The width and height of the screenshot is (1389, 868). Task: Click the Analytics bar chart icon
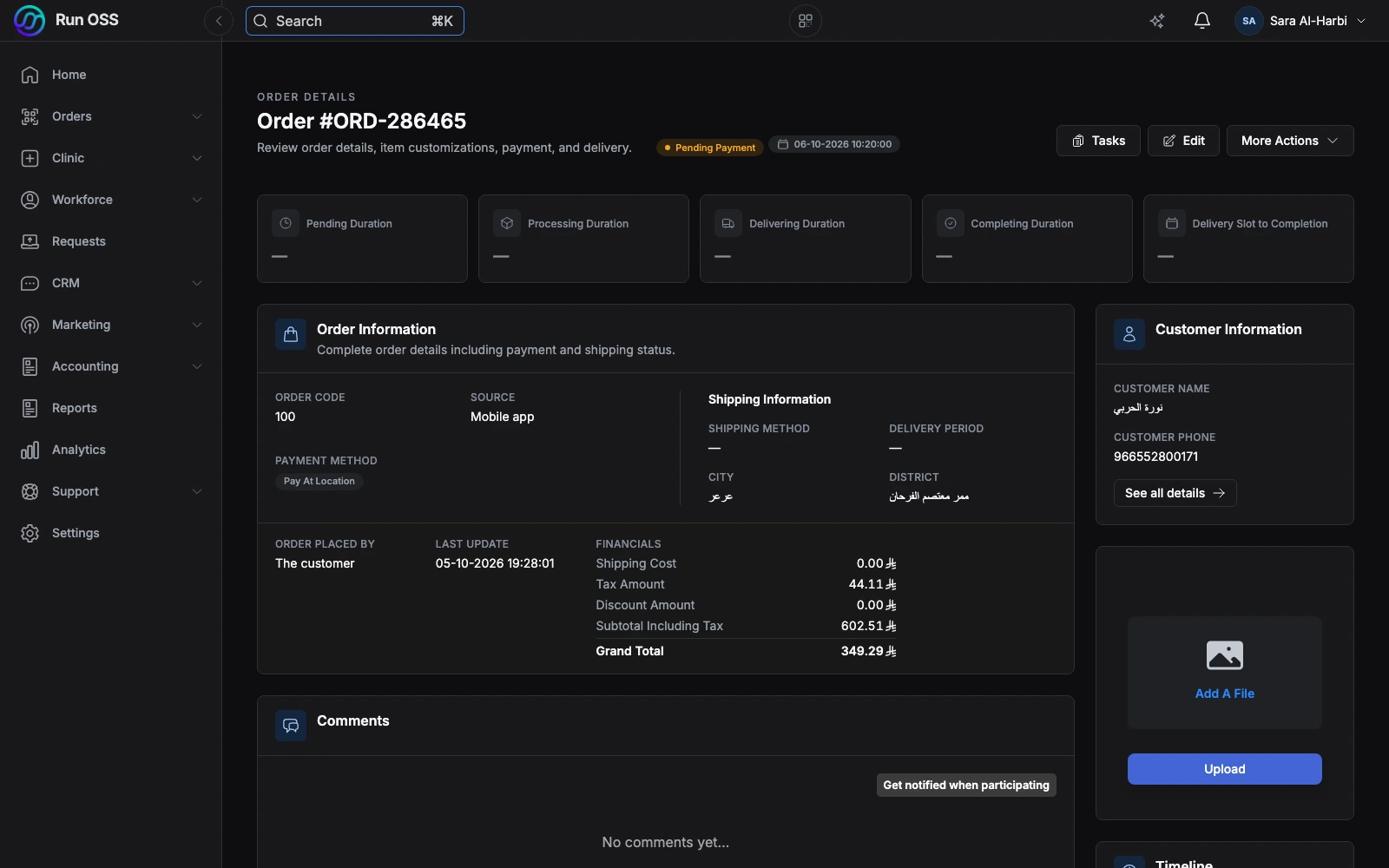30,450
